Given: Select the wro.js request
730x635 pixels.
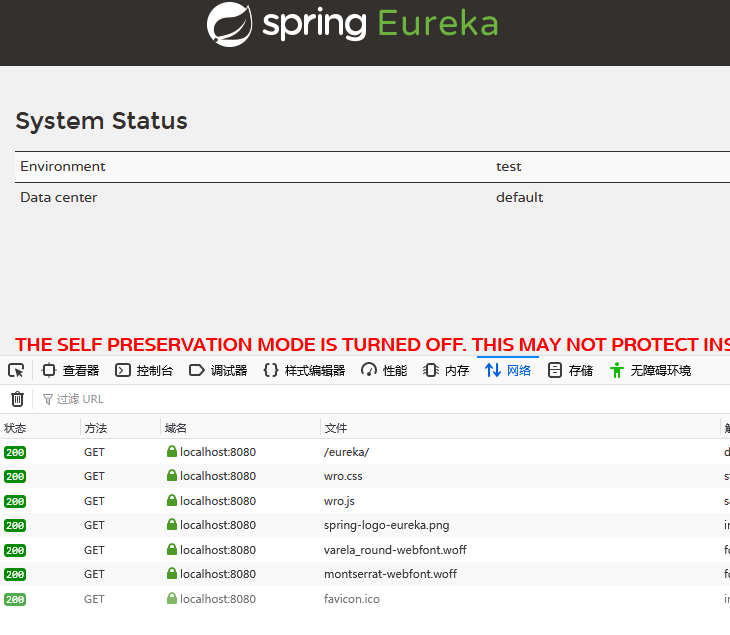Looking at the screenshot, I should click(x=365, y=501).
